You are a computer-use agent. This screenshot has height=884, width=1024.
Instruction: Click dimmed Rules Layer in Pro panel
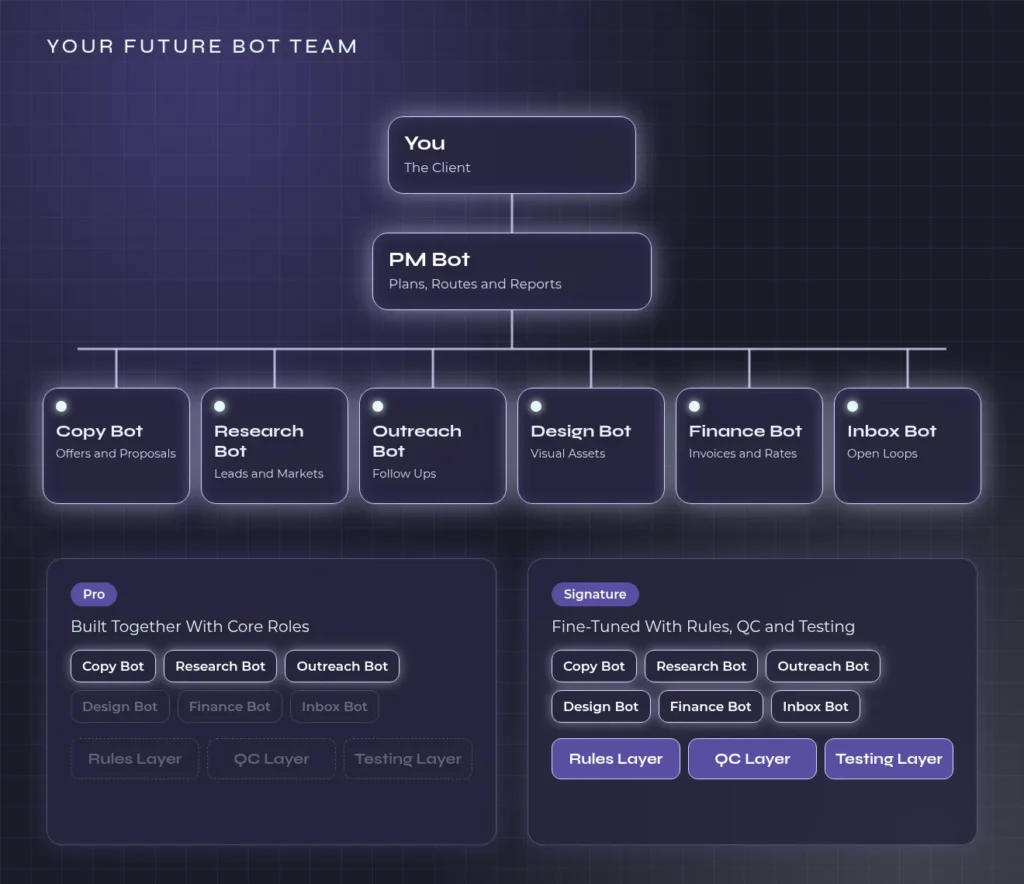(x=135, y=759)
